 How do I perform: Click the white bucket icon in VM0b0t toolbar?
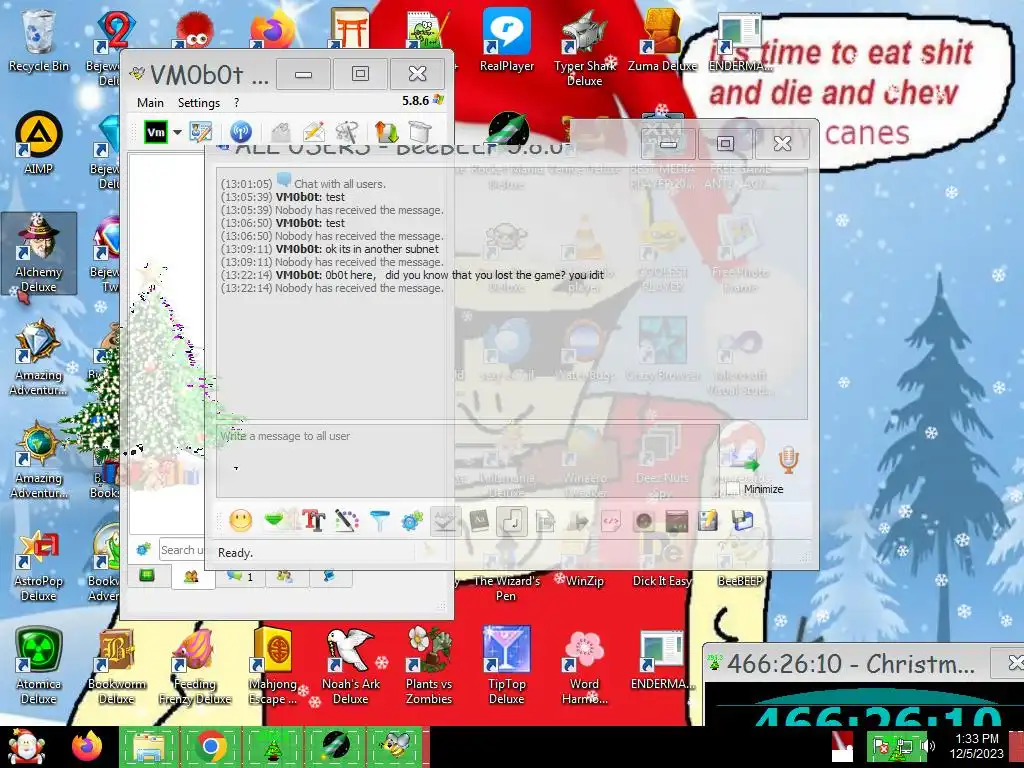(420, 132)
